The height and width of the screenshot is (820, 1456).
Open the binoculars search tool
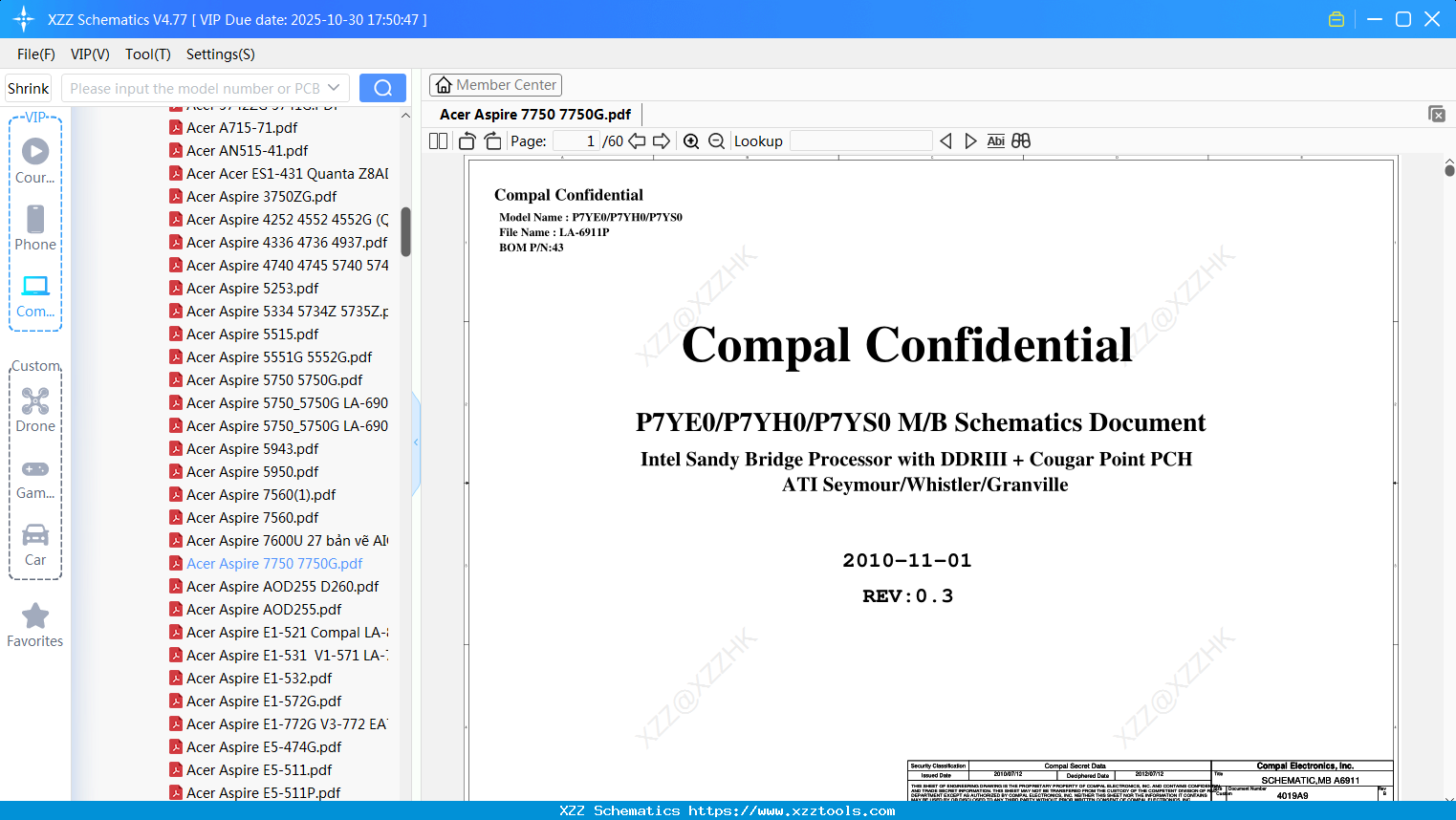point(1021,141)
